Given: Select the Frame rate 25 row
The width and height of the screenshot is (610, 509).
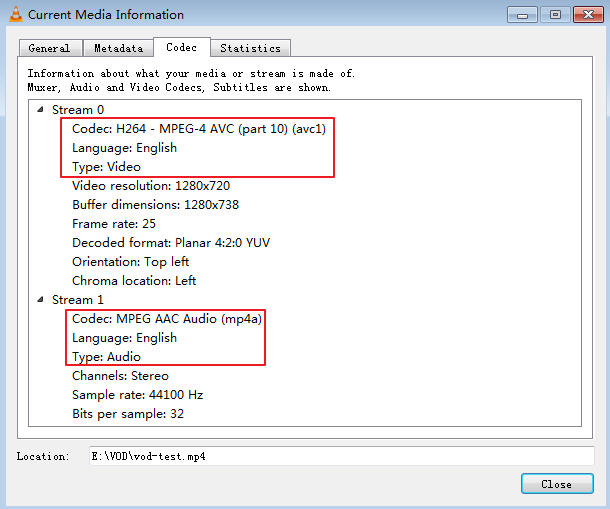Looking at the screenshot, I should (x=114, y=224).
